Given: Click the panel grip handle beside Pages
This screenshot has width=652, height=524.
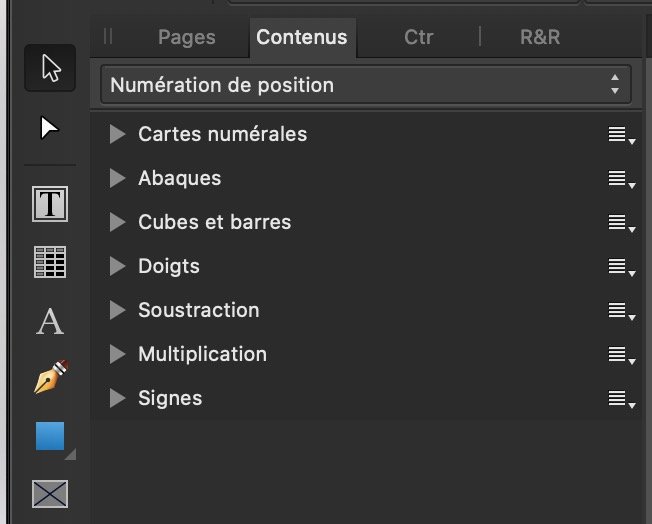Looking at the screenshot, I should coord(108,36).
